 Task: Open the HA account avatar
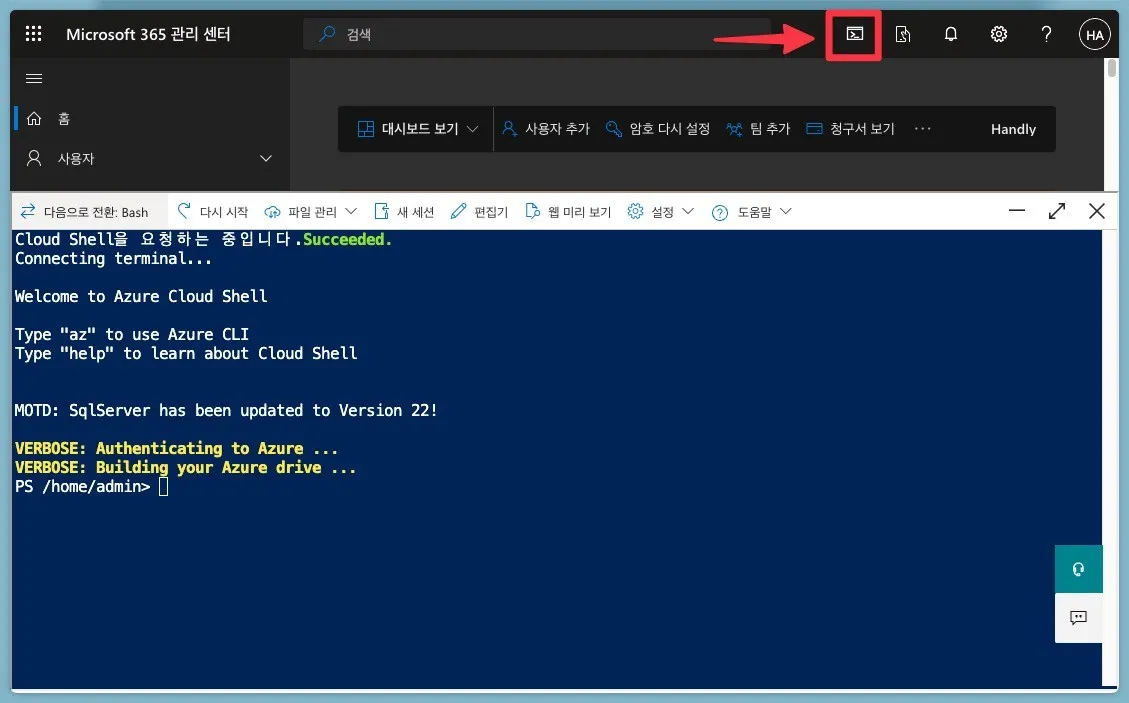coord(1094,35)
